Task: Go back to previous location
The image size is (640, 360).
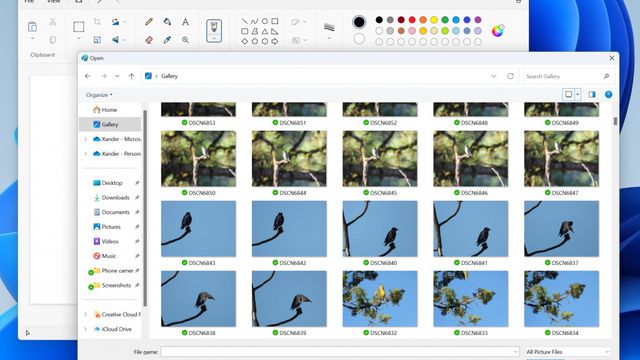Action: 87,76
